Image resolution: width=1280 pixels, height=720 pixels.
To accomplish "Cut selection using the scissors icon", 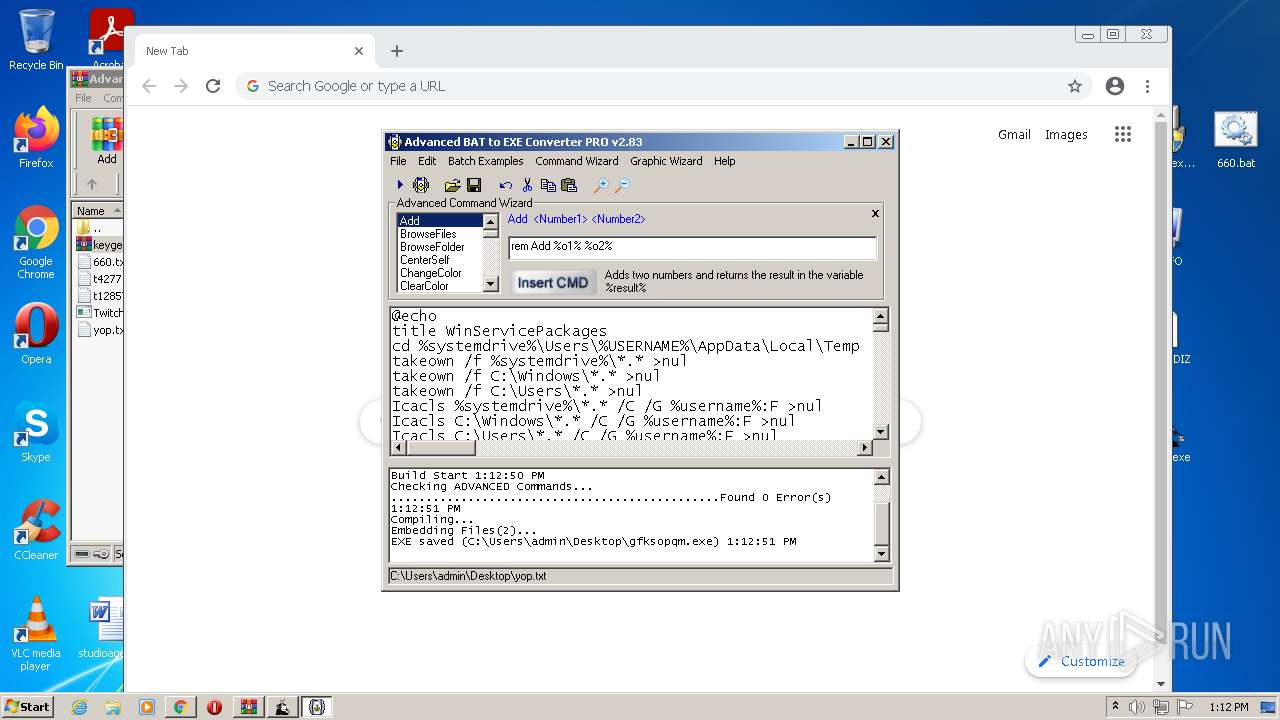I will pyautogui.click(x=527, y=185).
